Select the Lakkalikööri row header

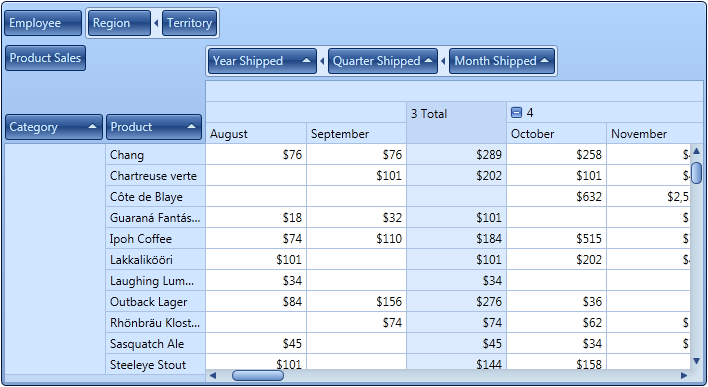coord(155,260)
